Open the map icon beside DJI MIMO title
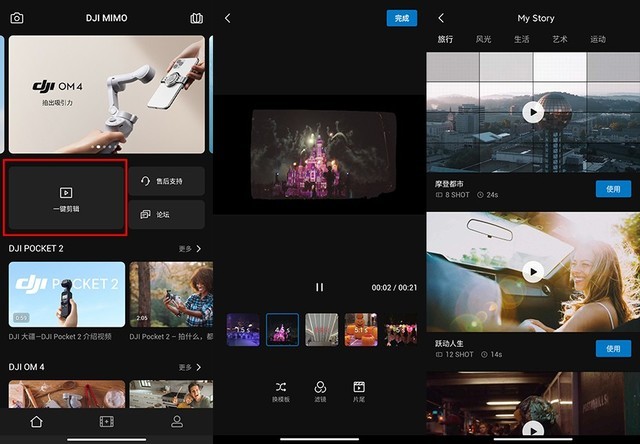The width and height of the screenshot is (640, 444). coord(196,18)
